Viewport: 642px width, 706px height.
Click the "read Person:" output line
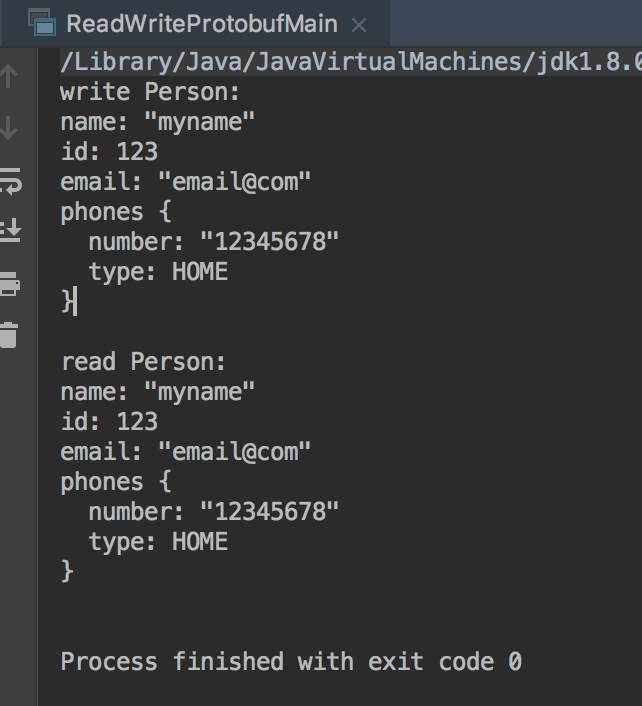[x=143, y=361]
